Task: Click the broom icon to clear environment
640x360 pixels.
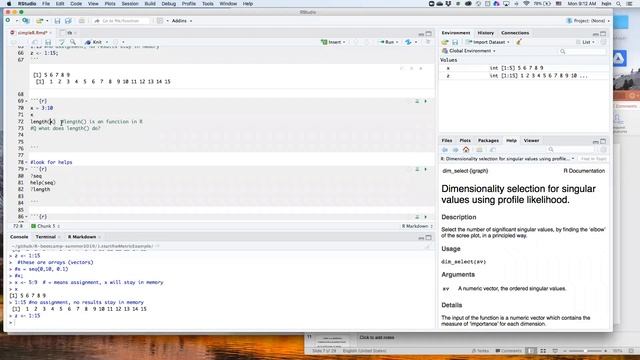Action: pyautogui.click(x=519, y=42)
